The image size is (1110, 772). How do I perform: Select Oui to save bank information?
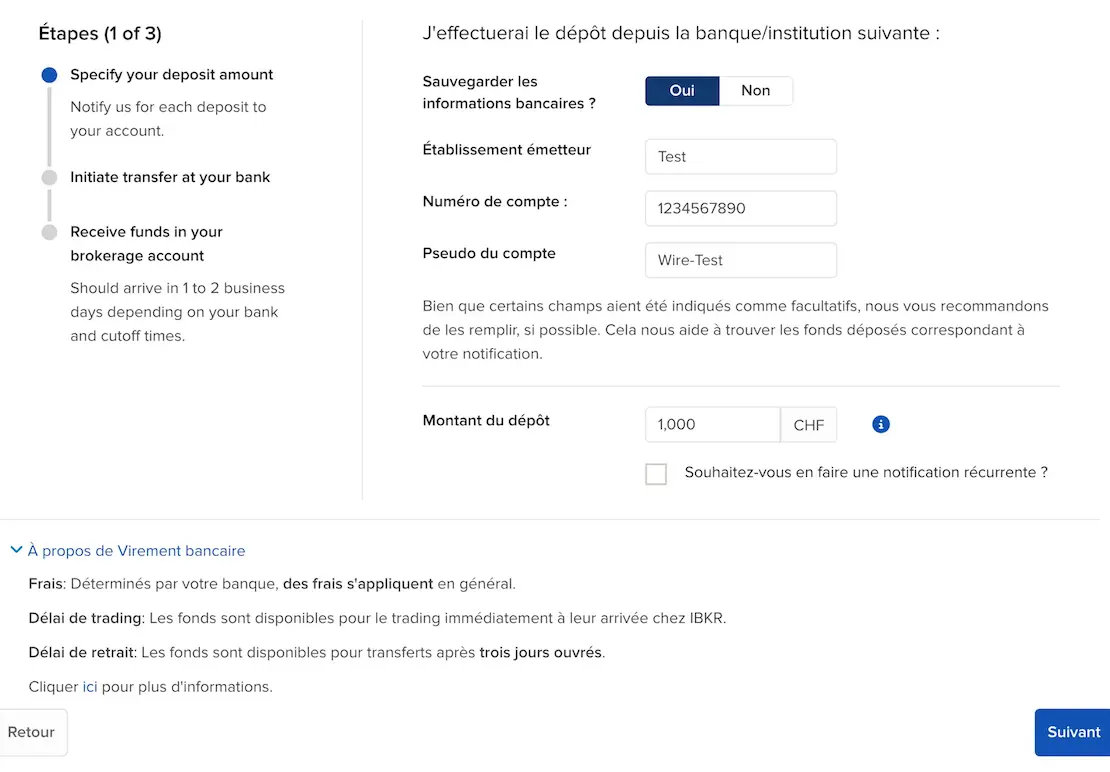pos(682,91)
